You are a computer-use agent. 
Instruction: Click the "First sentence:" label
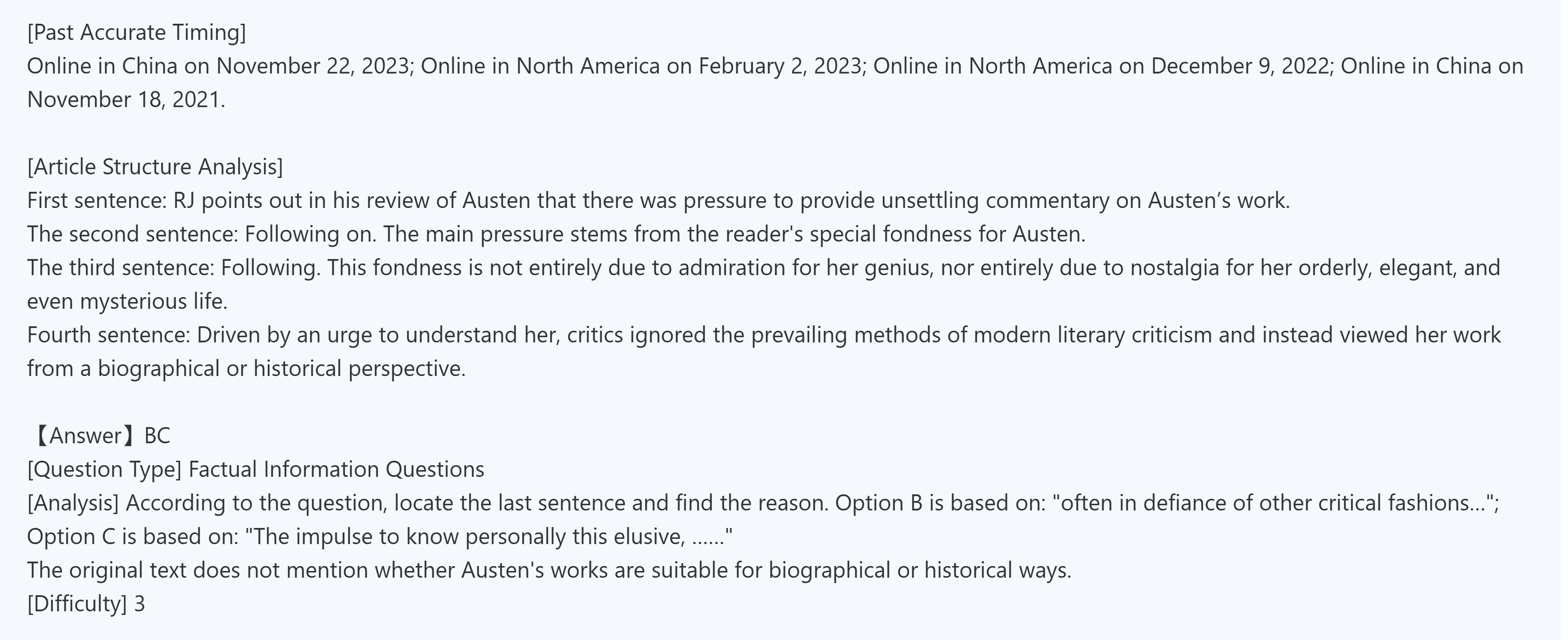[x=97, y=200]
